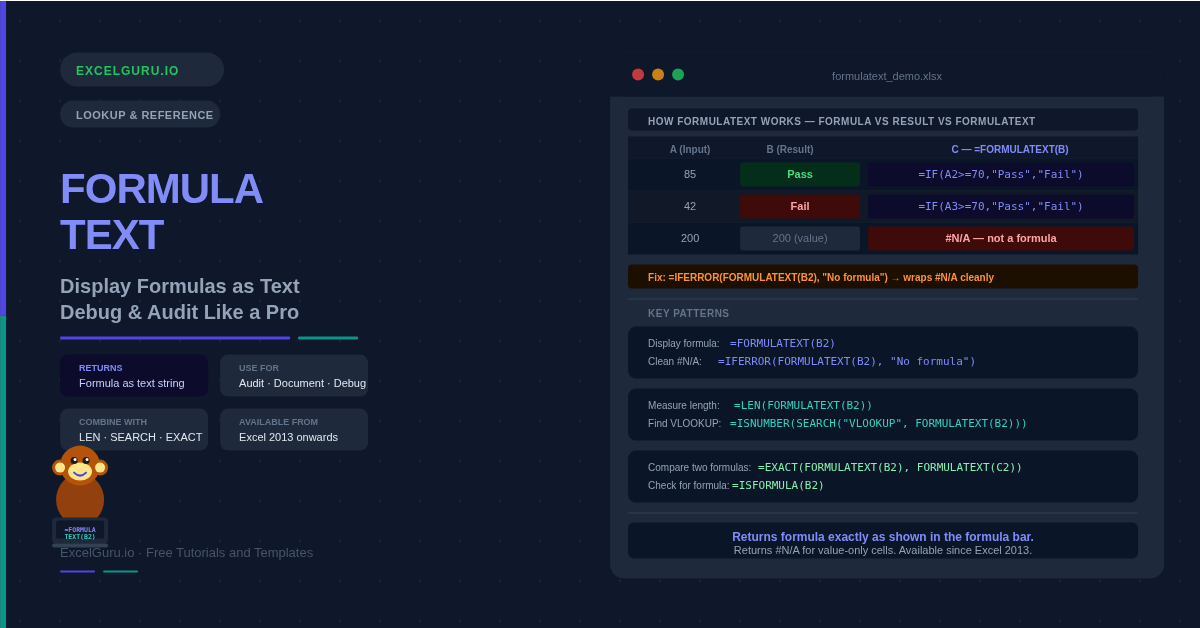
Task: Select the cell containing input value 85
Action: 690,174
